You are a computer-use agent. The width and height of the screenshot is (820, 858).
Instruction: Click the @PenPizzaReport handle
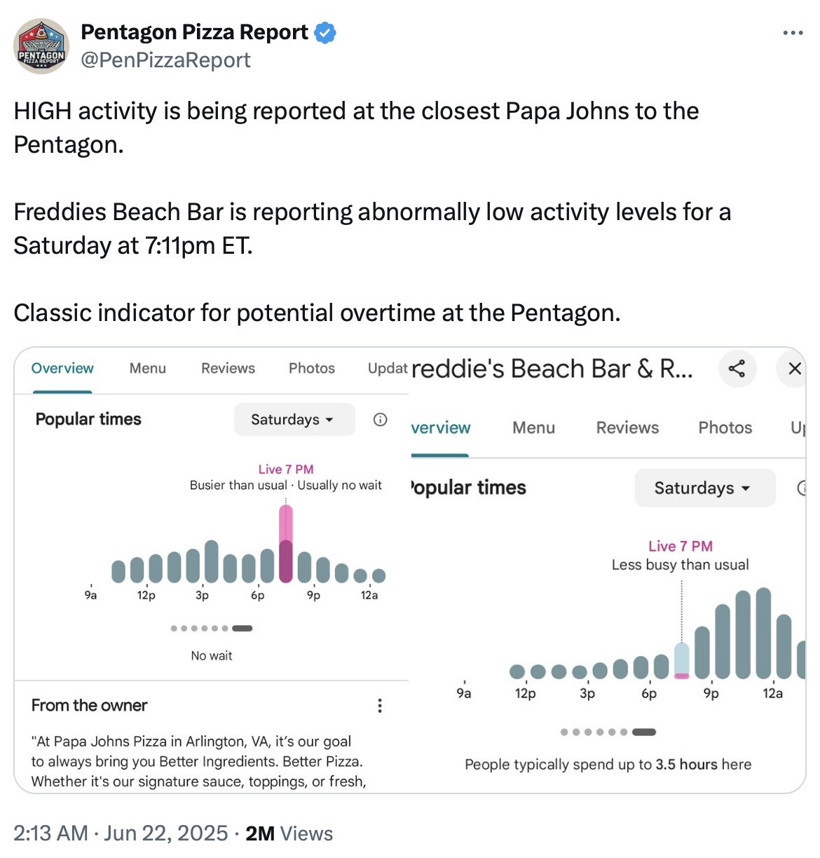click(165, 60)
